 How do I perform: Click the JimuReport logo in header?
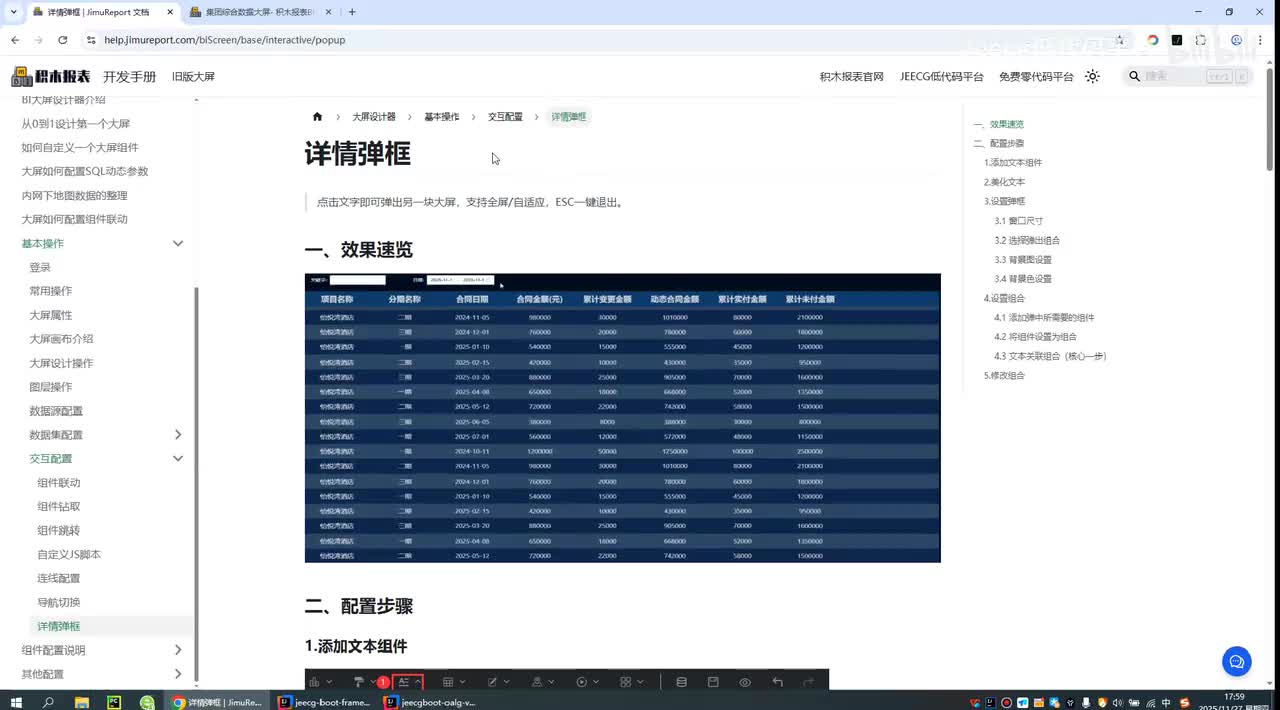pyautogui.click(x=51, y=76)
